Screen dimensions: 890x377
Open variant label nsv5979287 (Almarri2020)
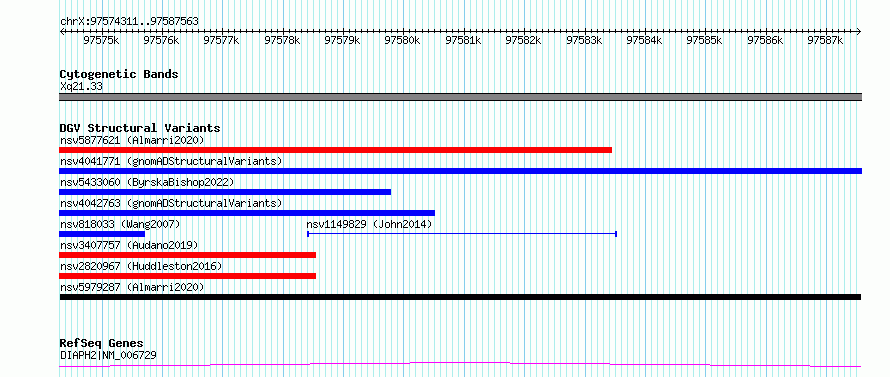pyautogui.click(x=132, y=287)
